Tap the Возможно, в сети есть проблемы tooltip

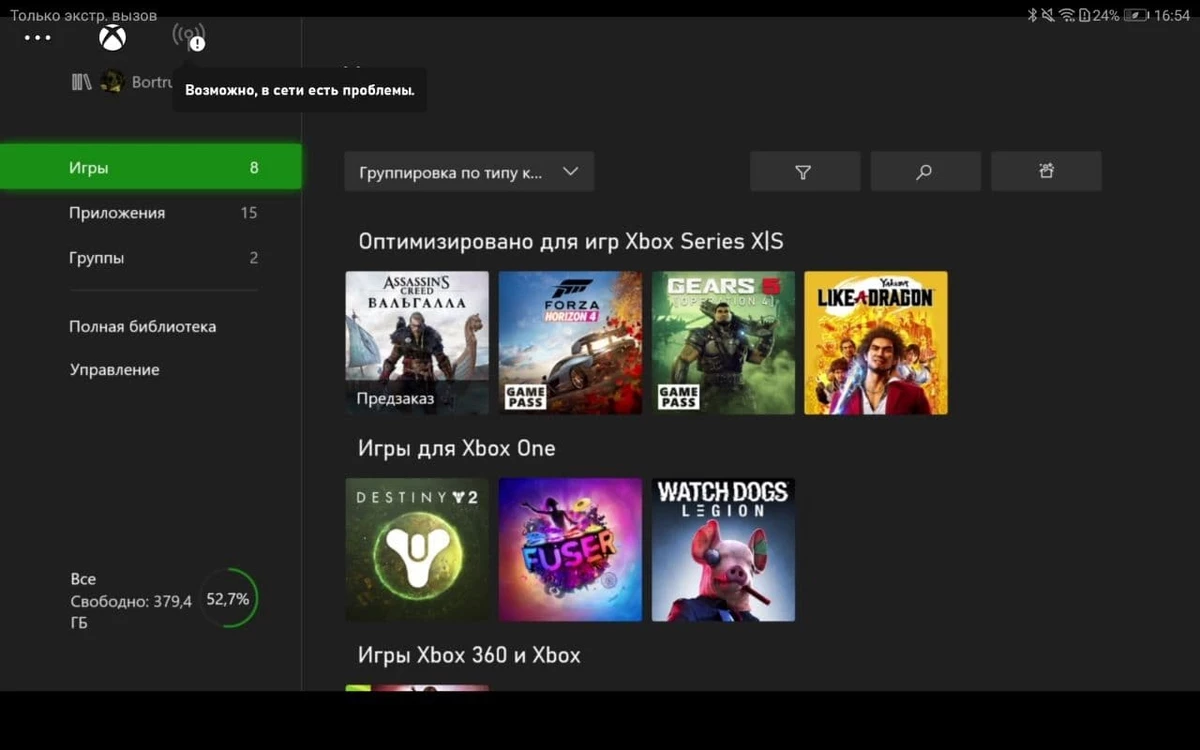point(300,90)
